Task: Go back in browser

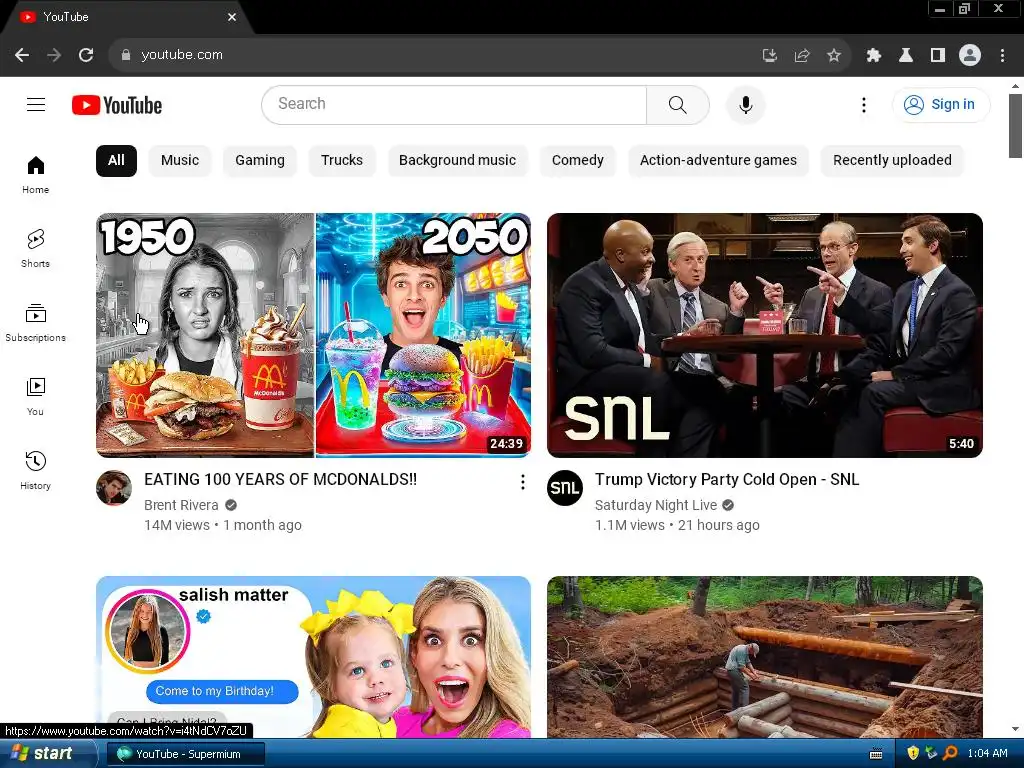Action: [x=22, y=55]
